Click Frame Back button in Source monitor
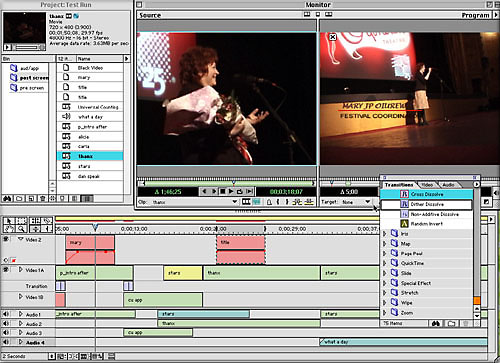 [204, 191]
